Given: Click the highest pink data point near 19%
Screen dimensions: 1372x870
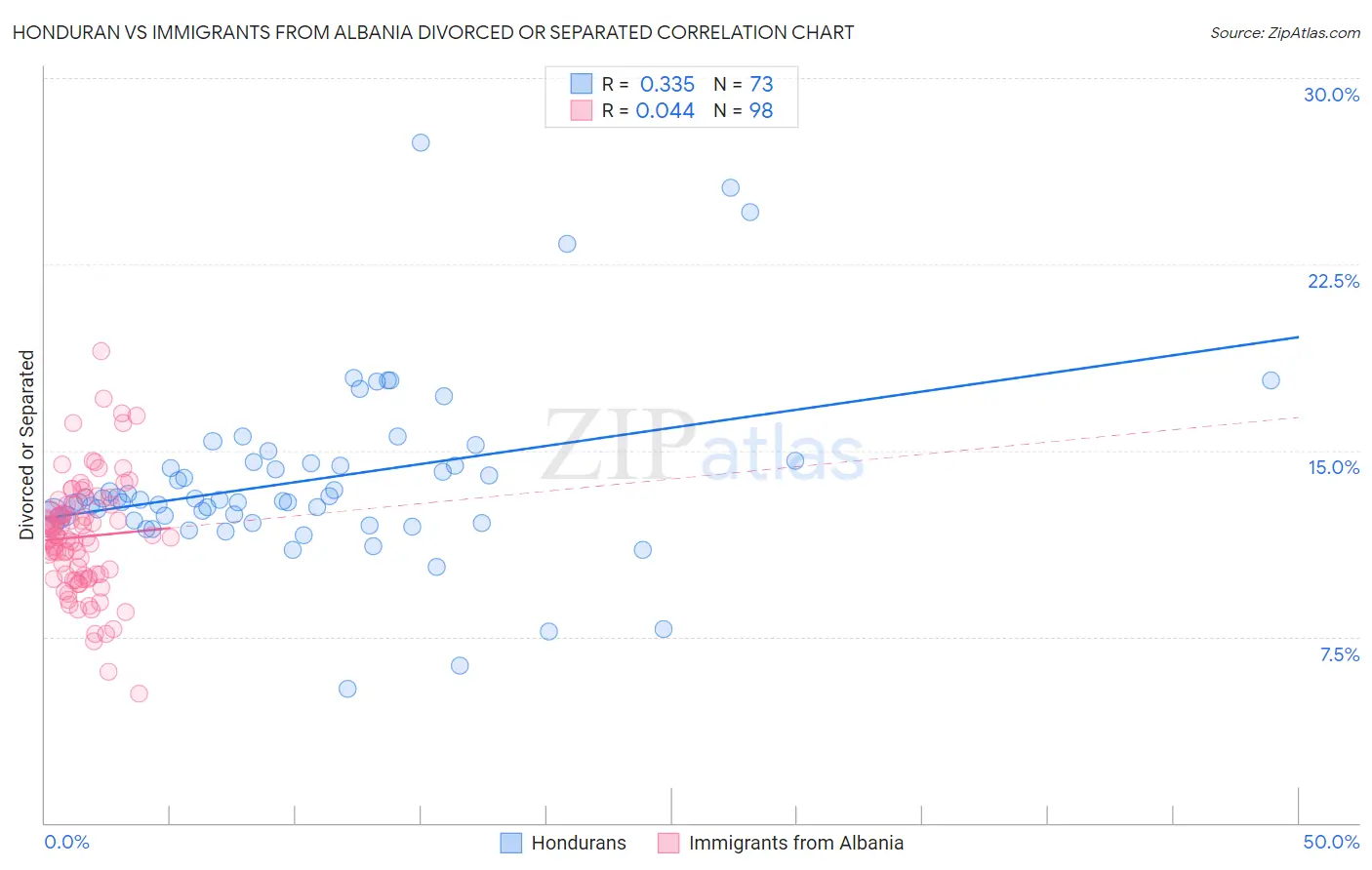Looking at the screenshot, I should coord(101,351).
